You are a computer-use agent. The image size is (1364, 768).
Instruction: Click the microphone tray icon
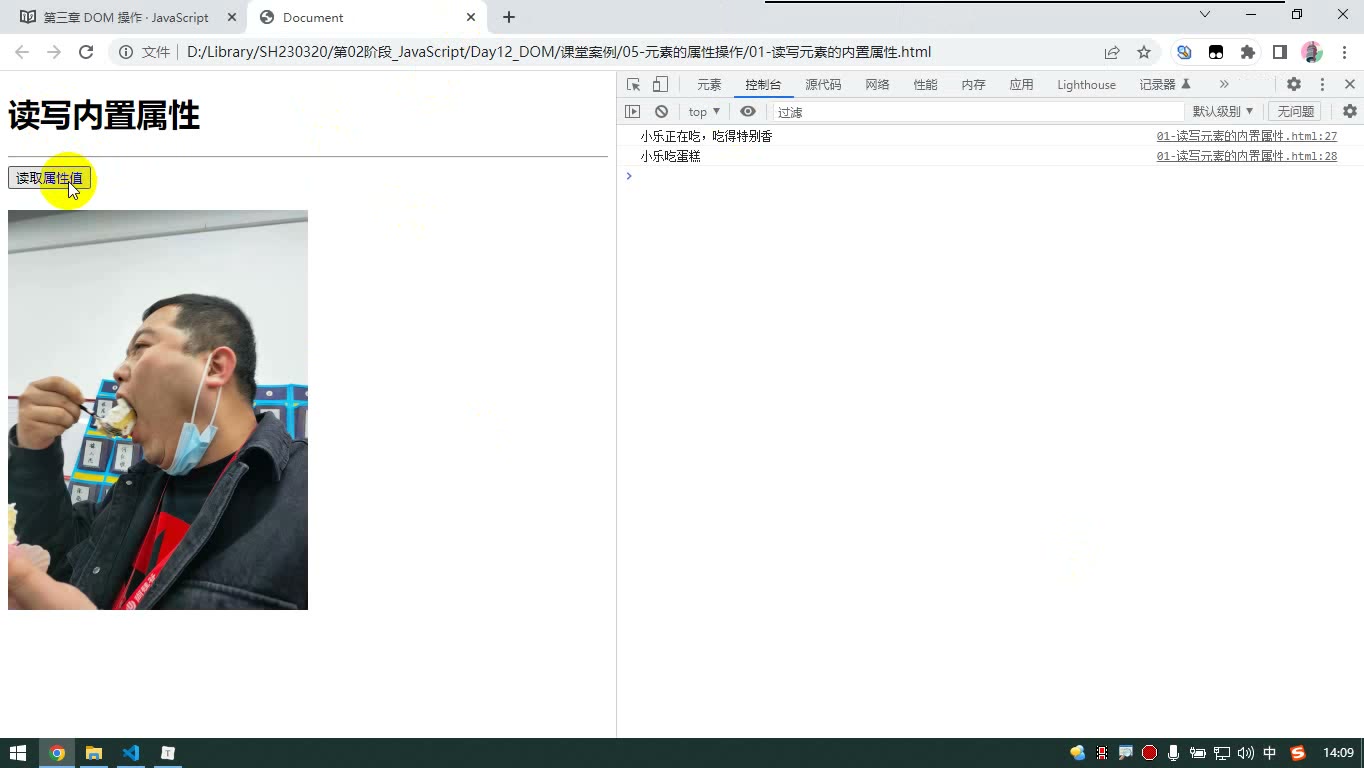click(x=1173, y=753)
